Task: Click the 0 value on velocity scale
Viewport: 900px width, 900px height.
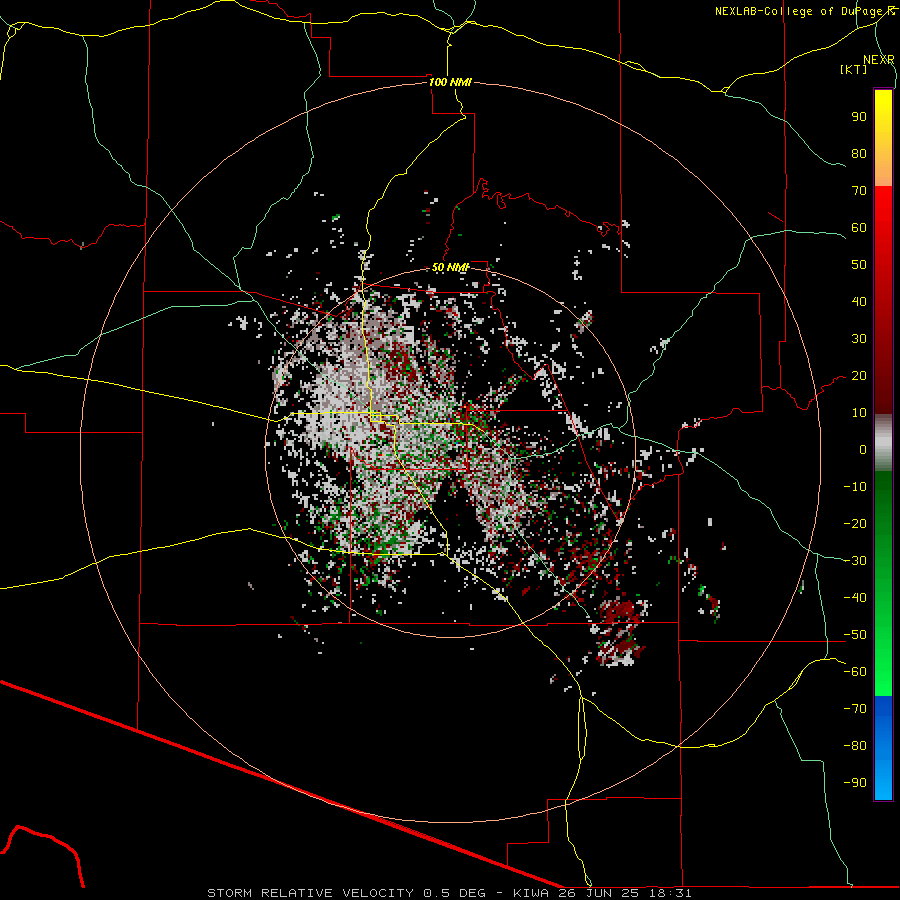Action: click(863, 450)
